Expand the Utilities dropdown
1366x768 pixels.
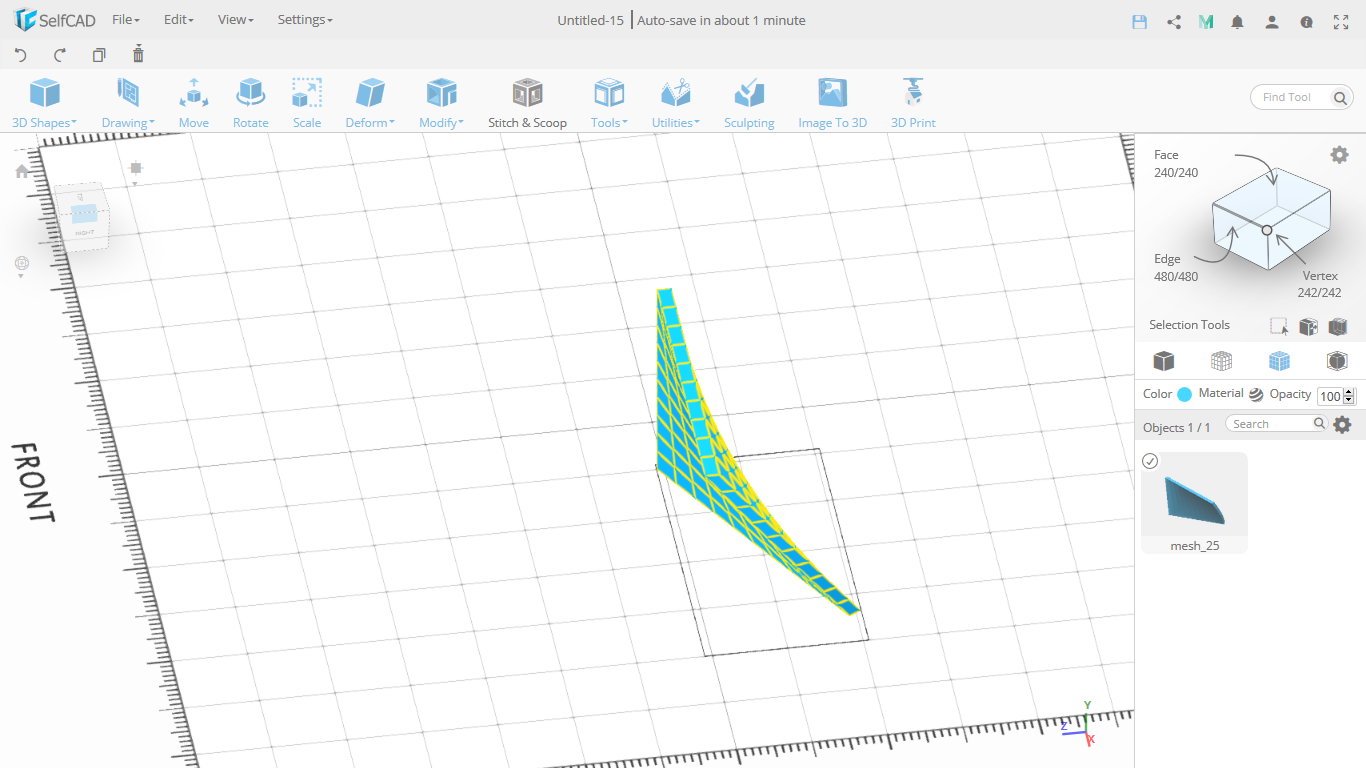[676, 104]
